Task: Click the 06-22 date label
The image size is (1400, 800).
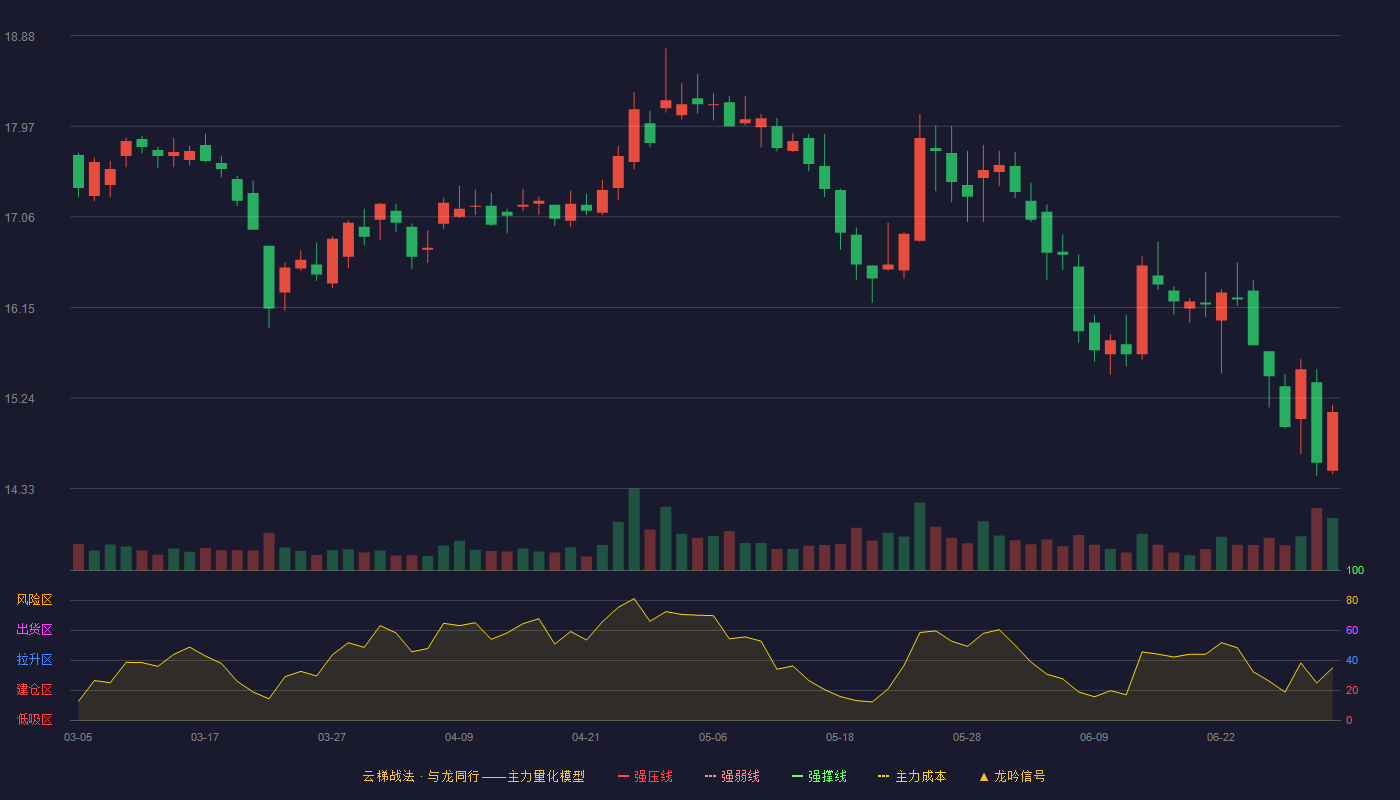Action: pyautogui.click(x=1221, y=737)
